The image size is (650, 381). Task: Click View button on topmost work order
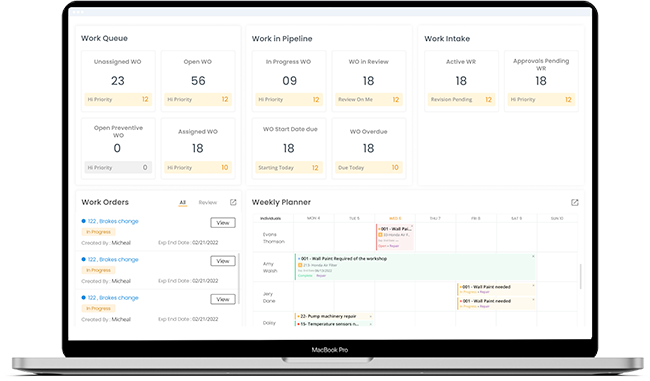[x=223, y=223]
